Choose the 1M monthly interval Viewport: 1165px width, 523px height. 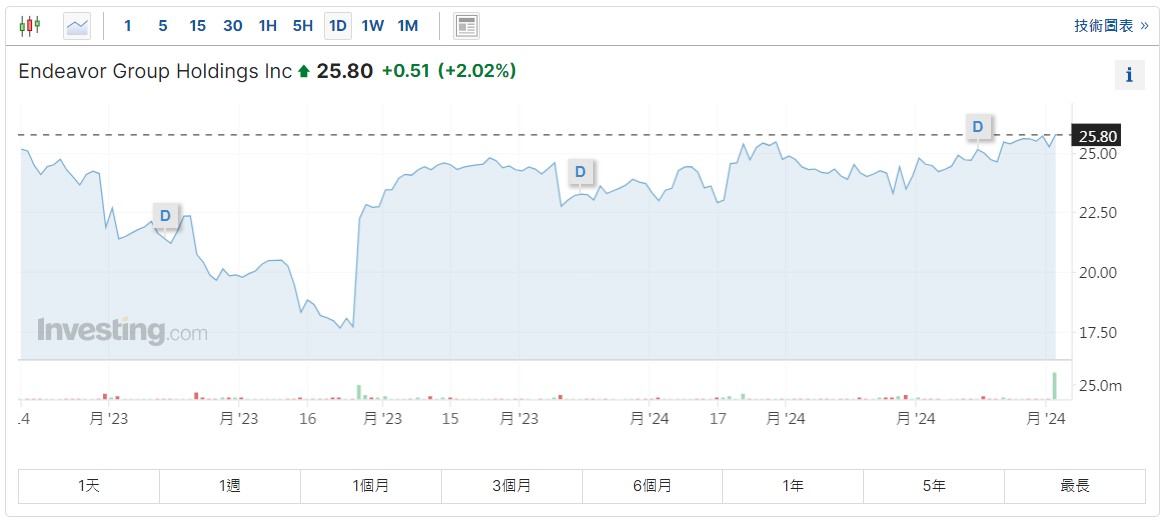(x=407, y=26)
